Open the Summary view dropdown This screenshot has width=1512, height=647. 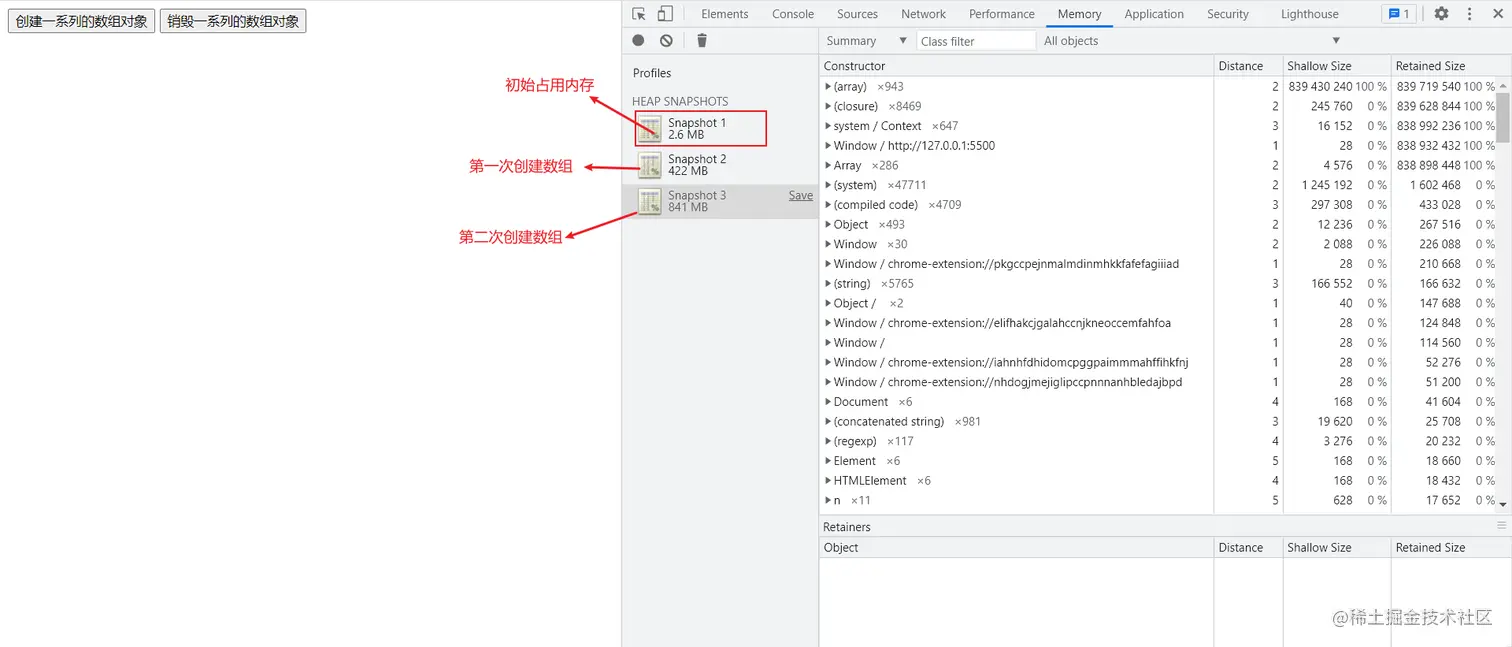[865, 41]
